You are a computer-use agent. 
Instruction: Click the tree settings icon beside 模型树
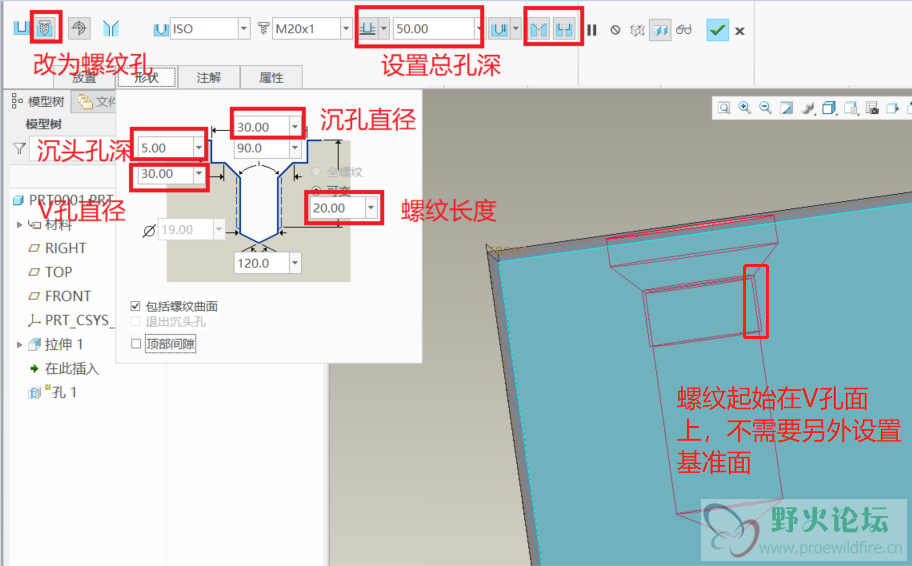[17, 101]
